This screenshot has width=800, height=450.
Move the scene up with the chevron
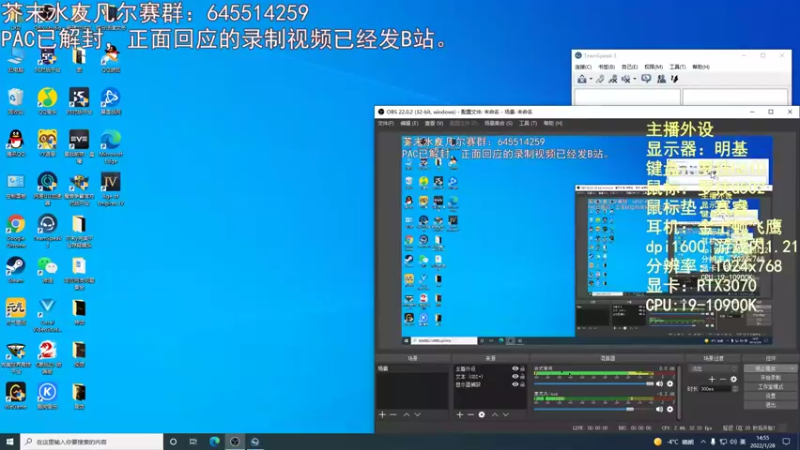tap(406, 415)
